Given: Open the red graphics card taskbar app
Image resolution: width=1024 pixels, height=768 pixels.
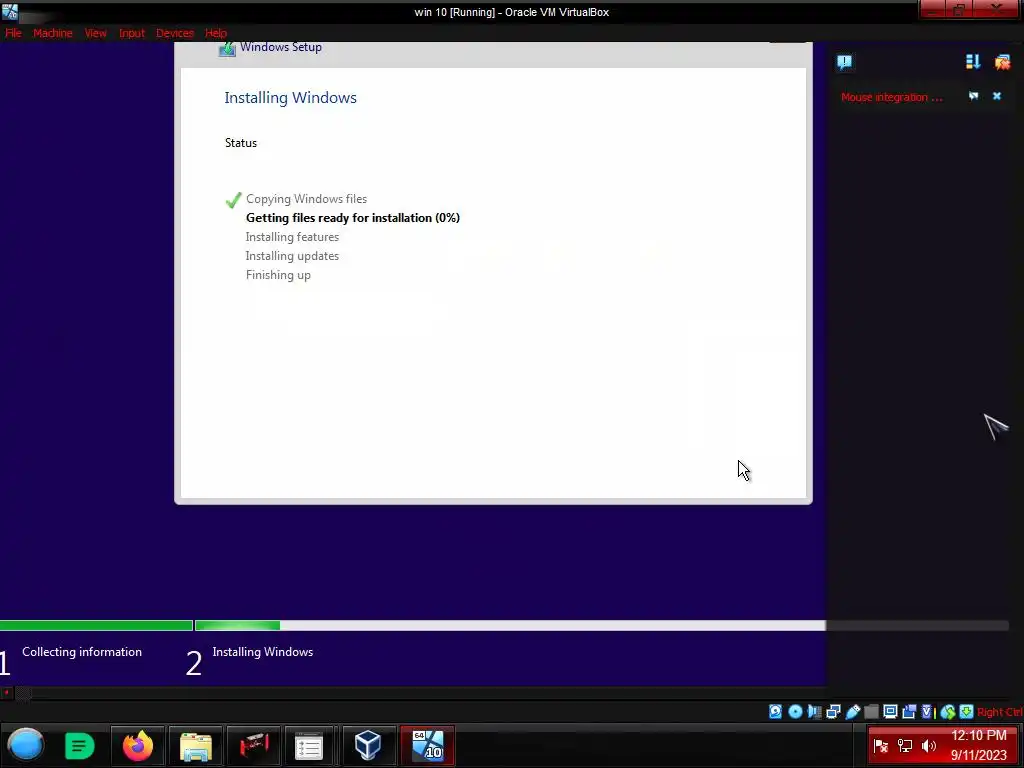Looking at the screenshot, I should [253, 746].
